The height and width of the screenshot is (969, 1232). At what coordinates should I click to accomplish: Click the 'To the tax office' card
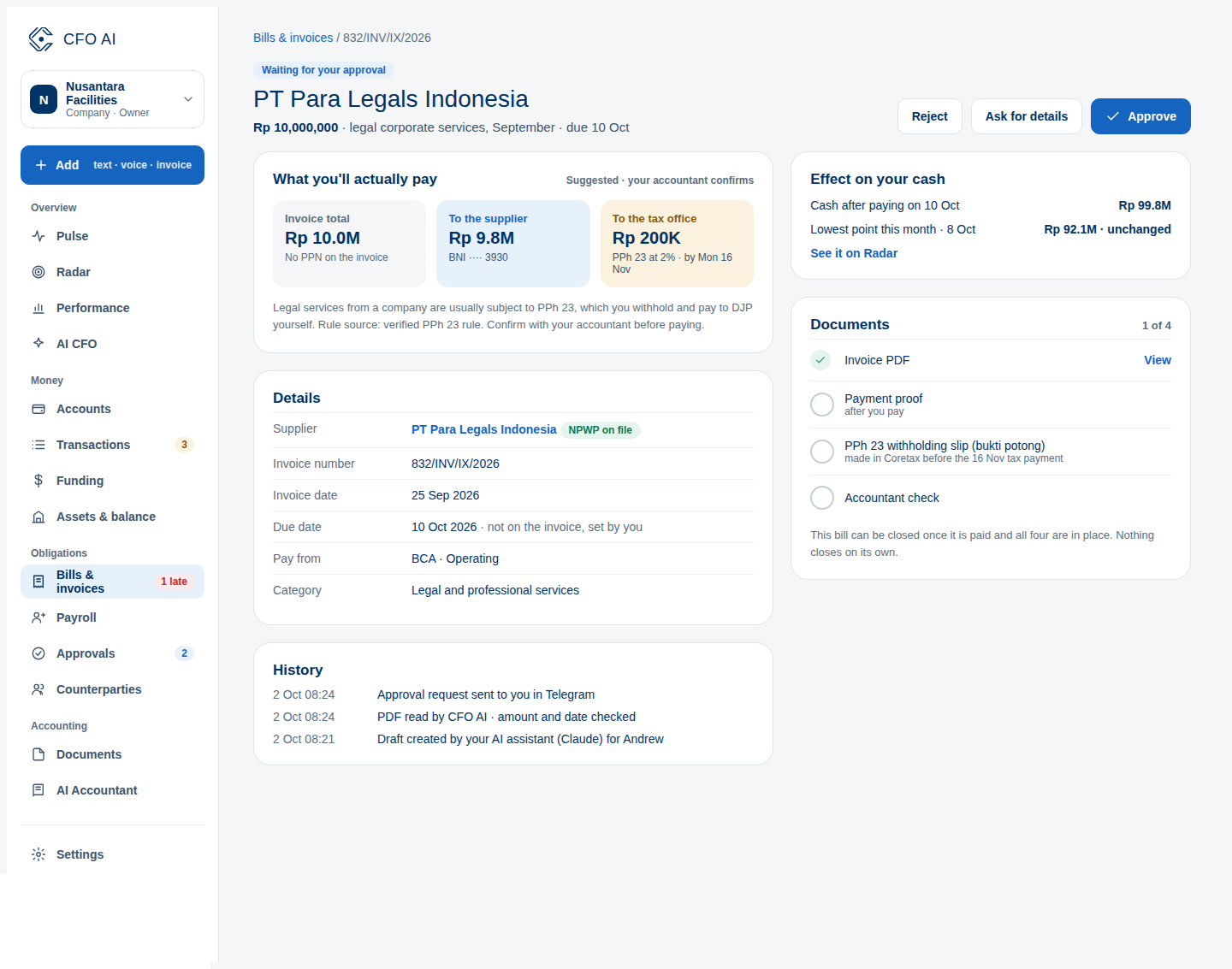[677, 244]
